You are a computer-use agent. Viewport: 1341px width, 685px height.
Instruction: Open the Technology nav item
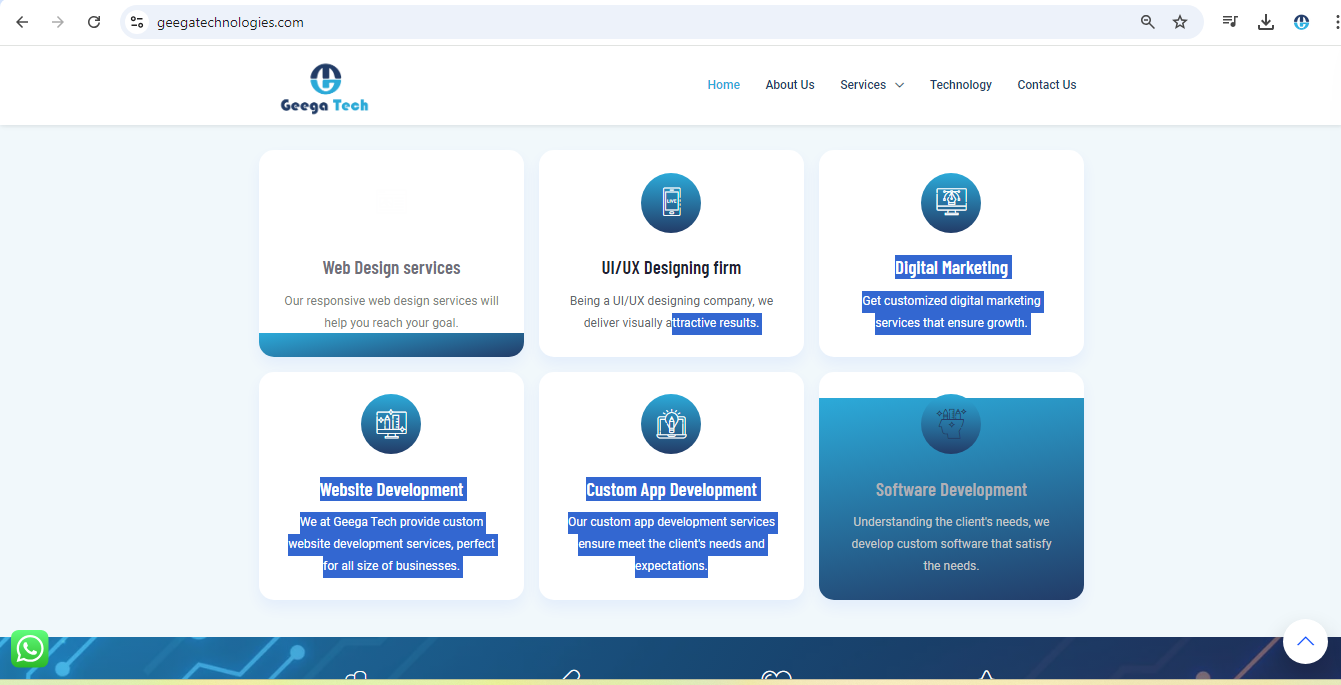[x=960, y=85]
